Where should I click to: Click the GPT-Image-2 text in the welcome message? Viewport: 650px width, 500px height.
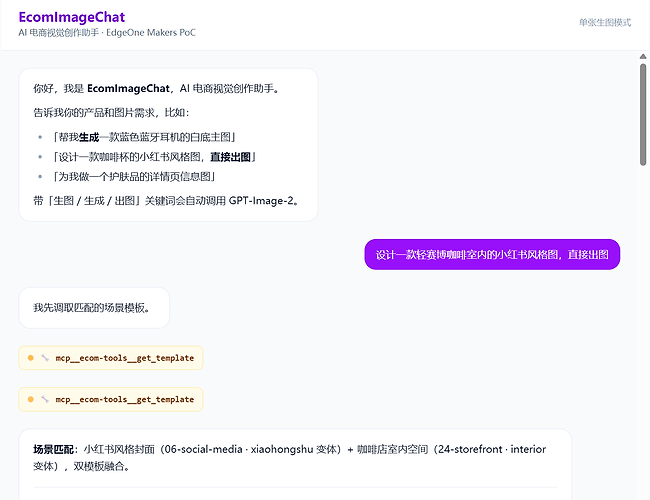[261, 201]
